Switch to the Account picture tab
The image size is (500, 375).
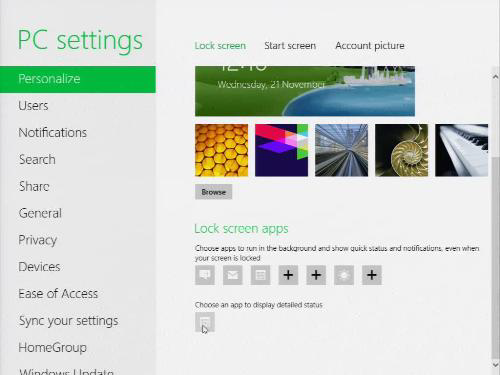pos(370,46)
